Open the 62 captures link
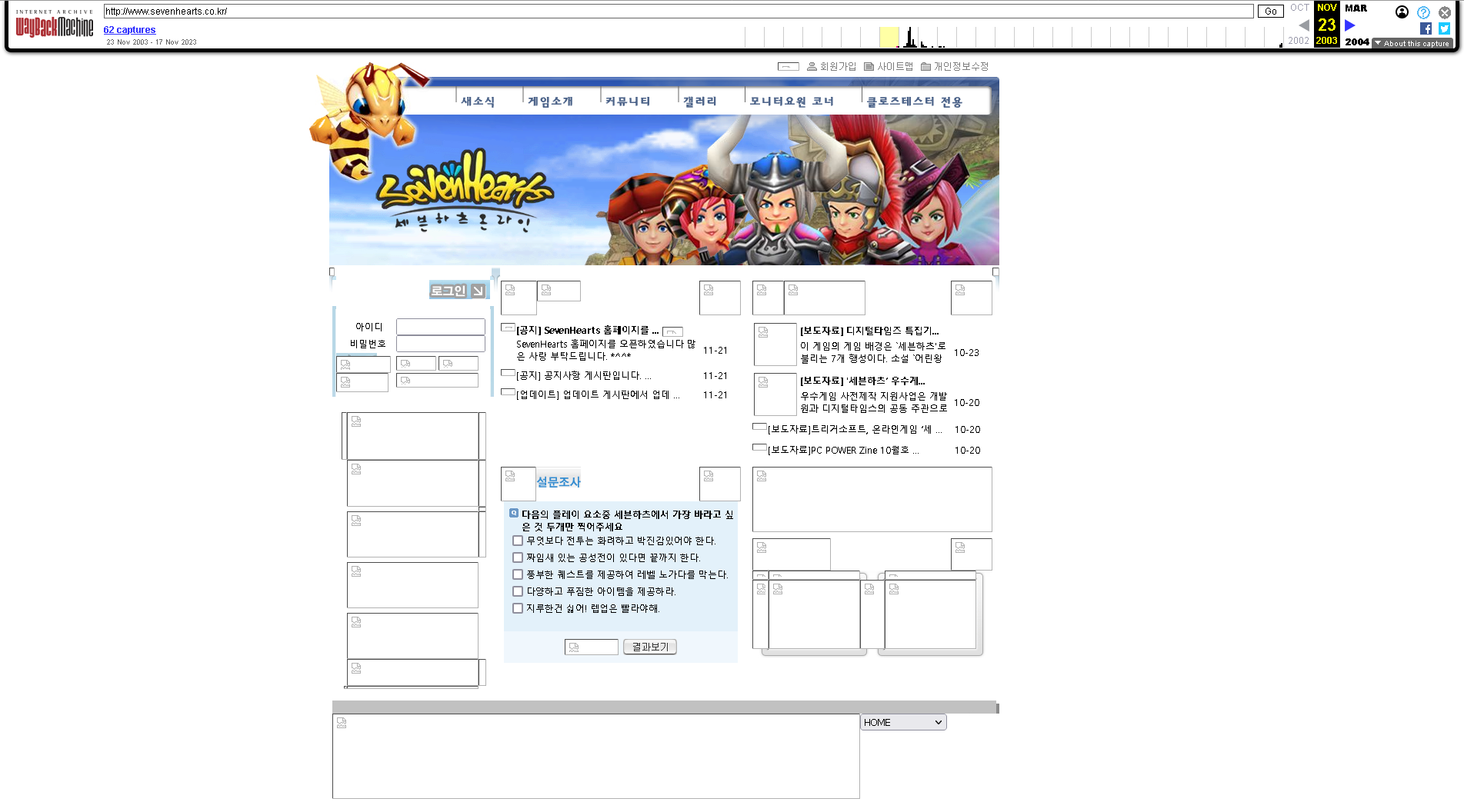 point(129,30)
